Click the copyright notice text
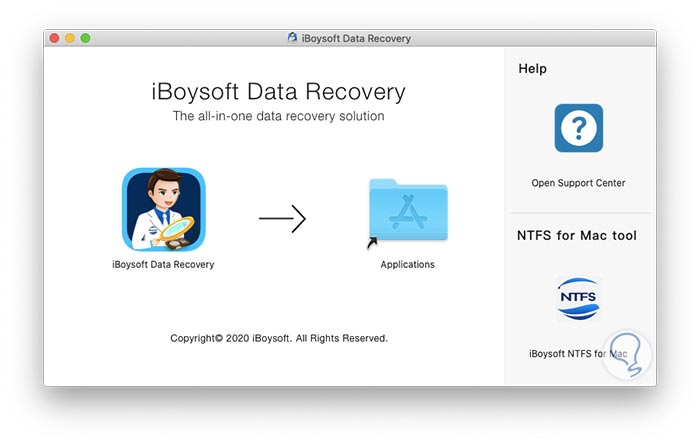Viewport: 700px width, 444px height. [x=279, y=339]
